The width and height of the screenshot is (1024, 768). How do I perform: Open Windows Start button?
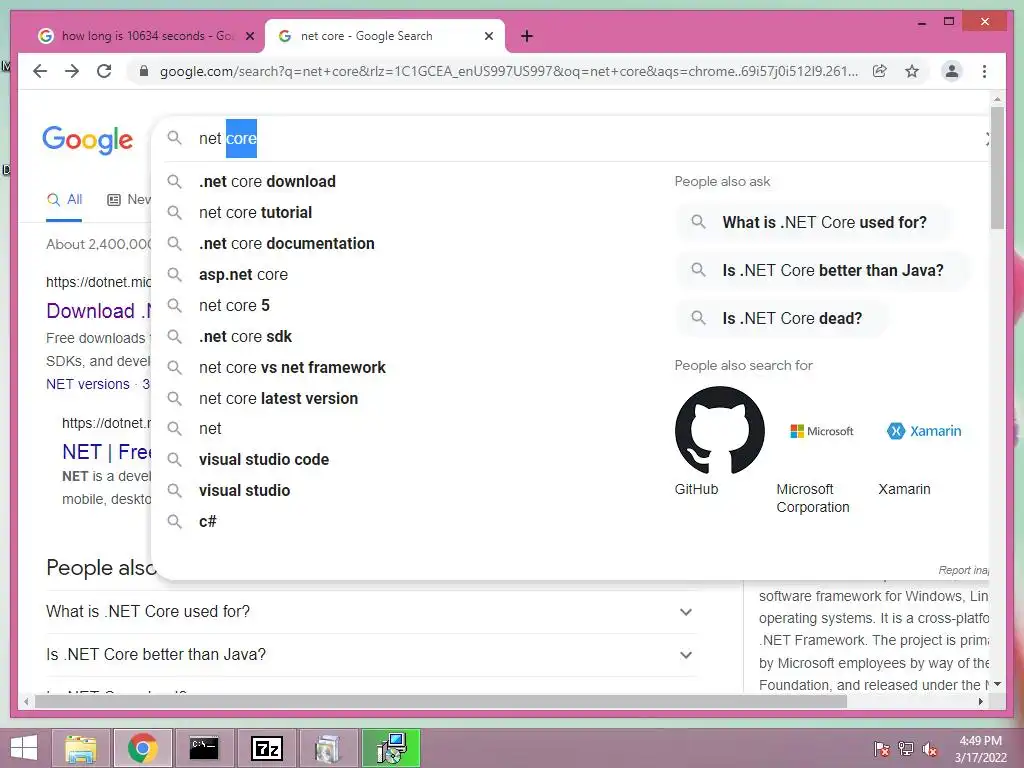pos(24,748)
